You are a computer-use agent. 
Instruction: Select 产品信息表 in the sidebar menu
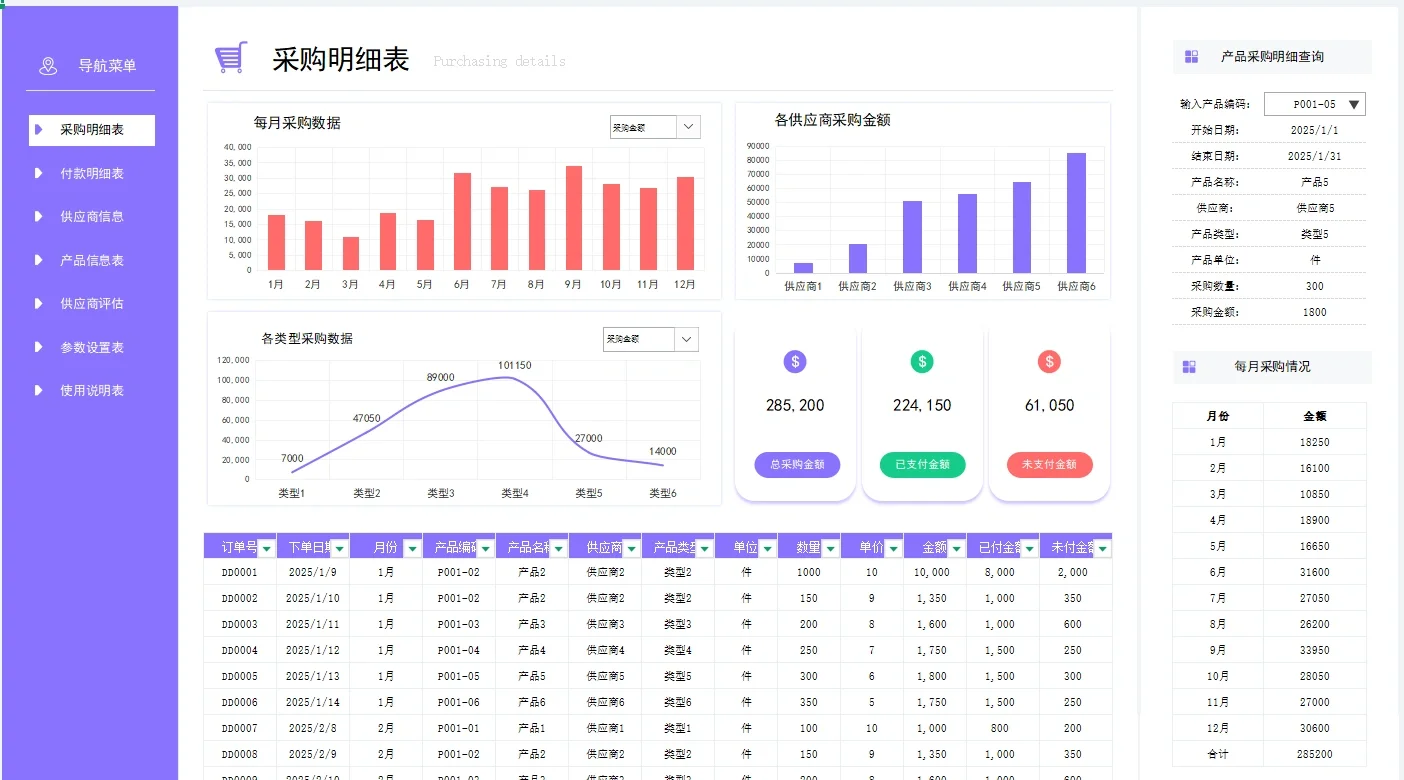point(91,260)
